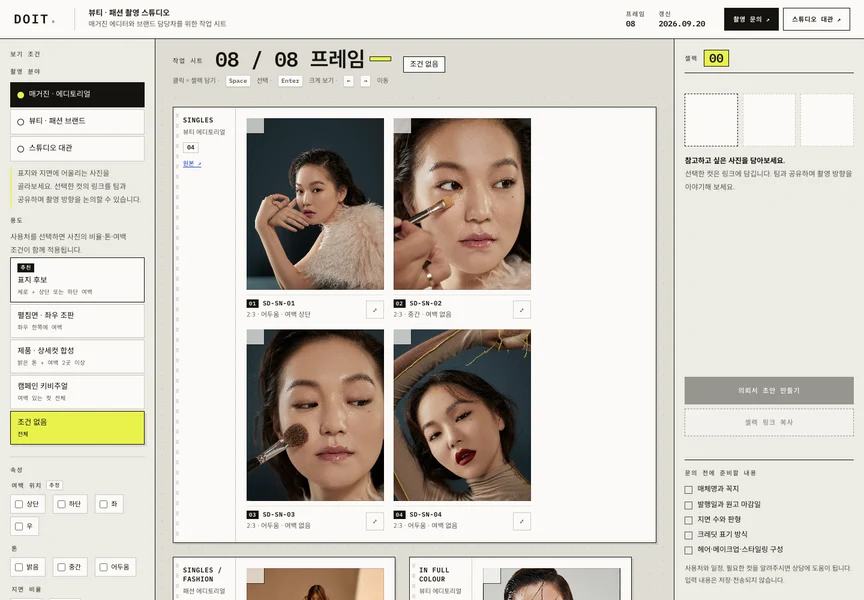Click 셀렉 링크 복사 button
Screen dimensions: 864x600
pos(769,422)
